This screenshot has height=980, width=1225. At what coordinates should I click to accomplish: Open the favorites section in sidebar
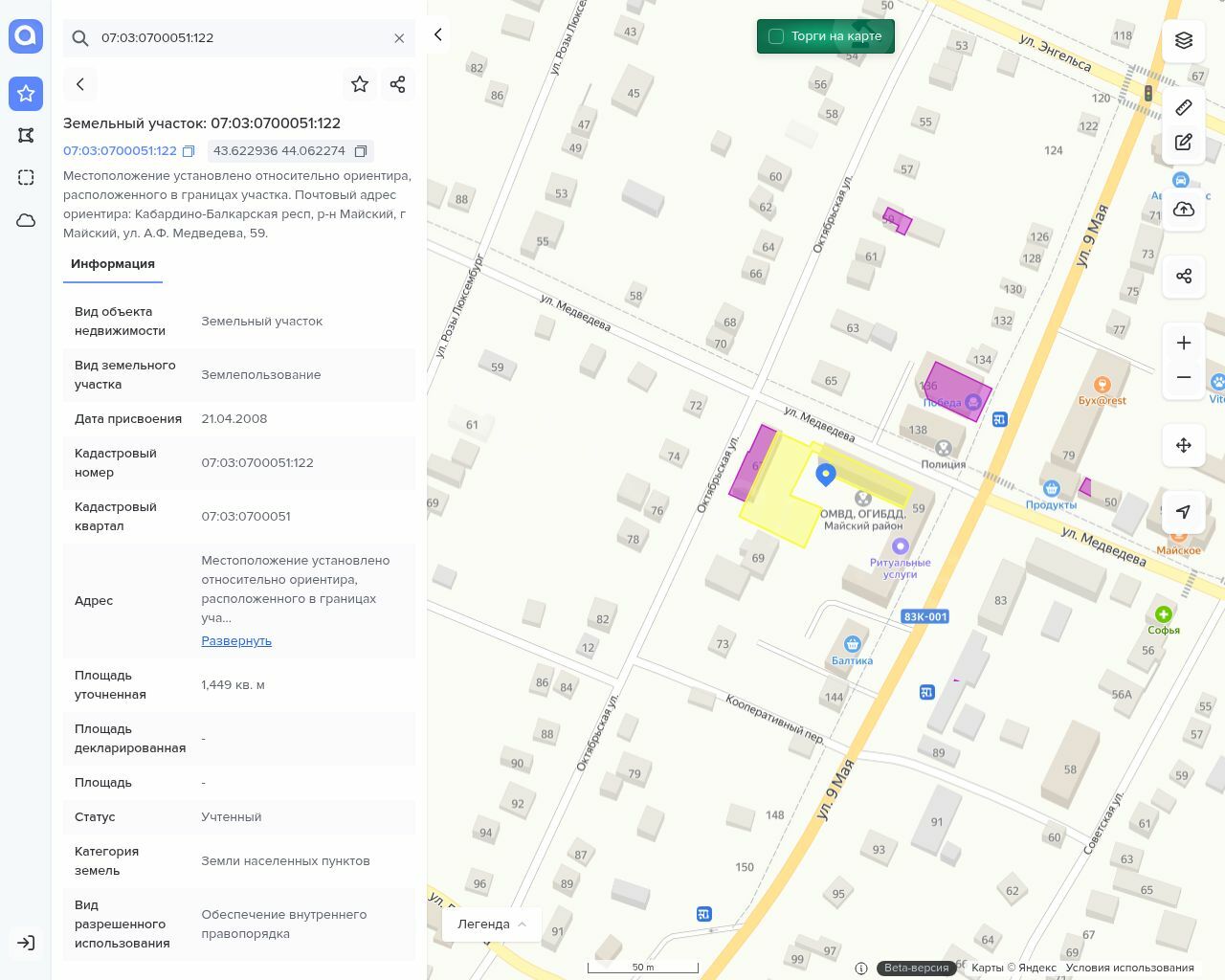tap(26, 93)
